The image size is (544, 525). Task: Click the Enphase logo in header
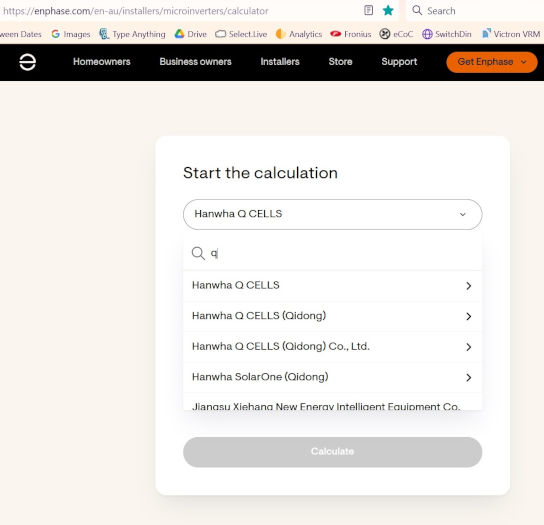point(27,62)
